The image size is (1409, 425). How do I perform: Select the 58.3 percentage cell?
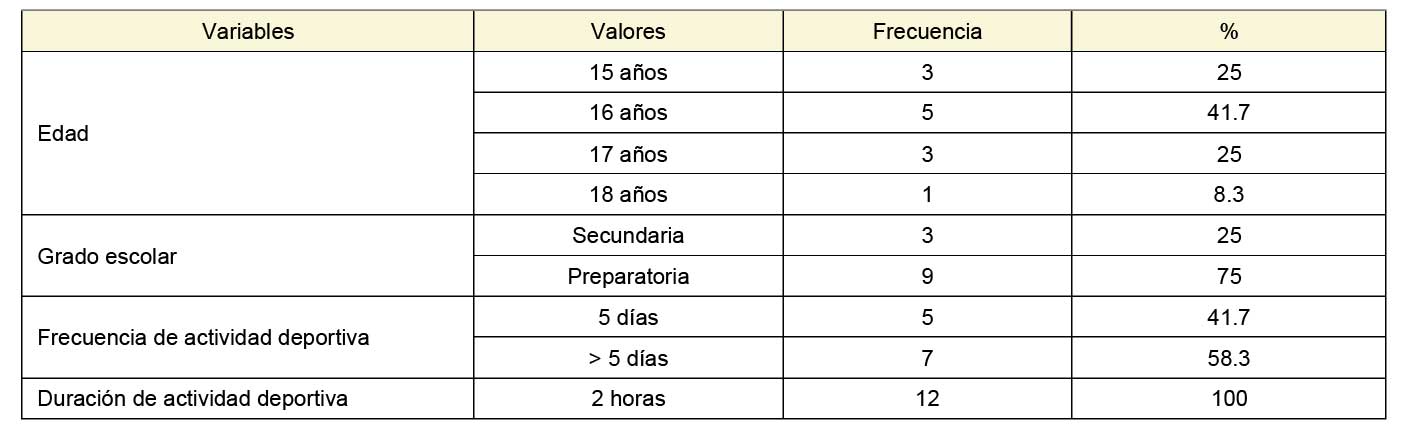(x=1228, y=358)
